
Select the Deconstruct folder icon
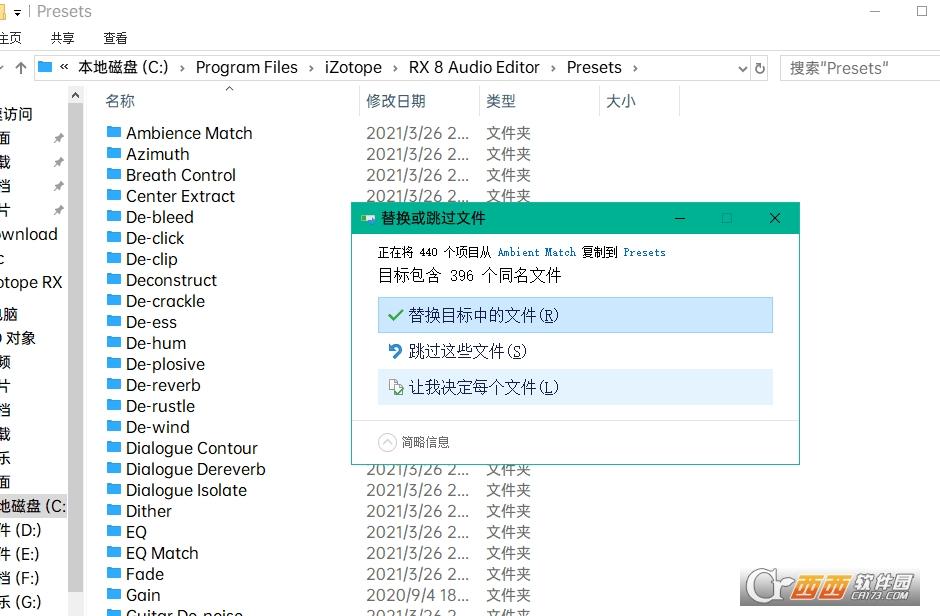click(x=114, y=279)
